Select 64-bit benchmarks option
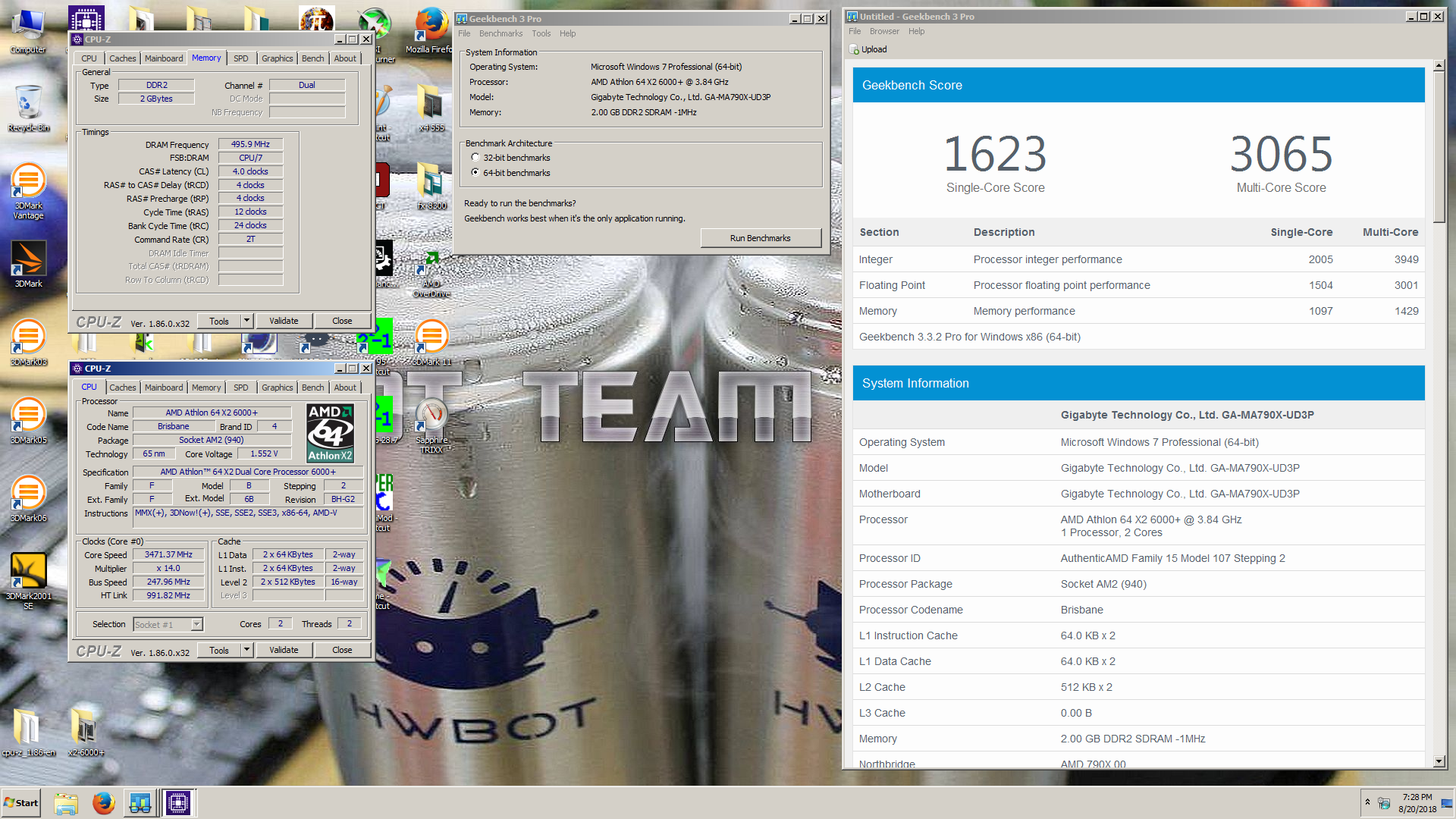 (475, 173)
